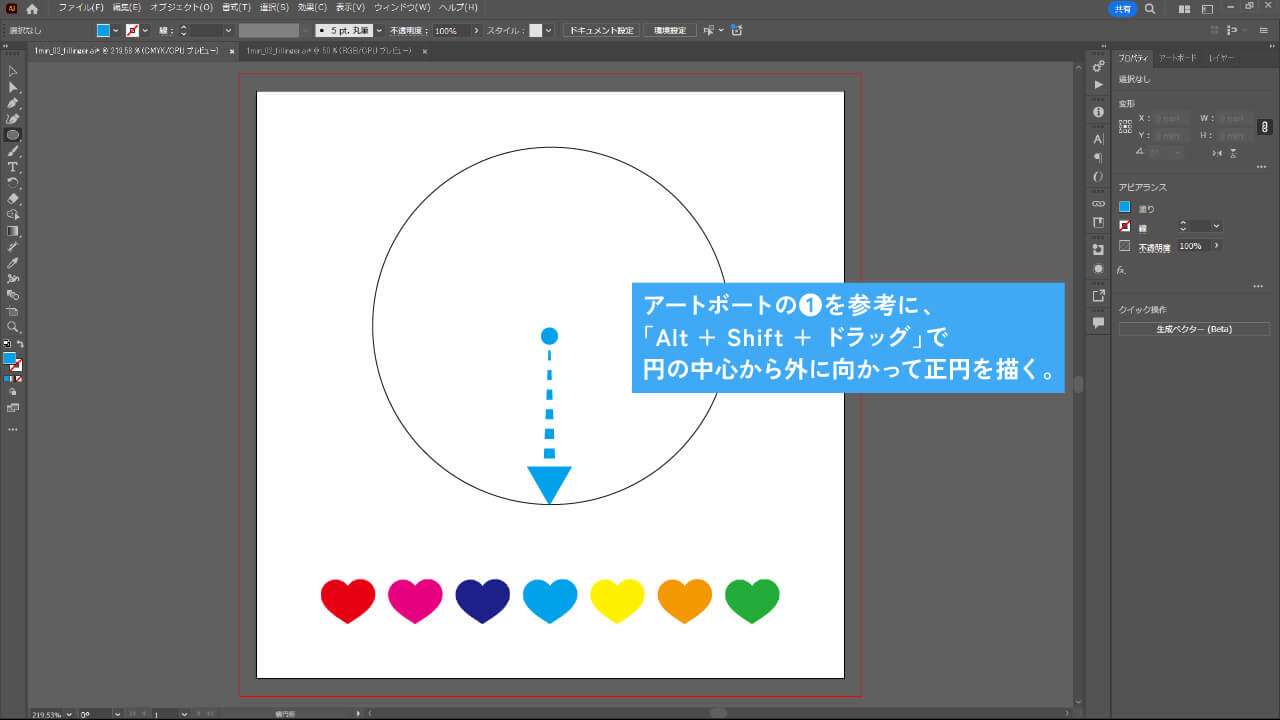Viewport: 1280px width, 720px height.
Task: Select the Eraser tool
Action: click(x=13, y=199)
